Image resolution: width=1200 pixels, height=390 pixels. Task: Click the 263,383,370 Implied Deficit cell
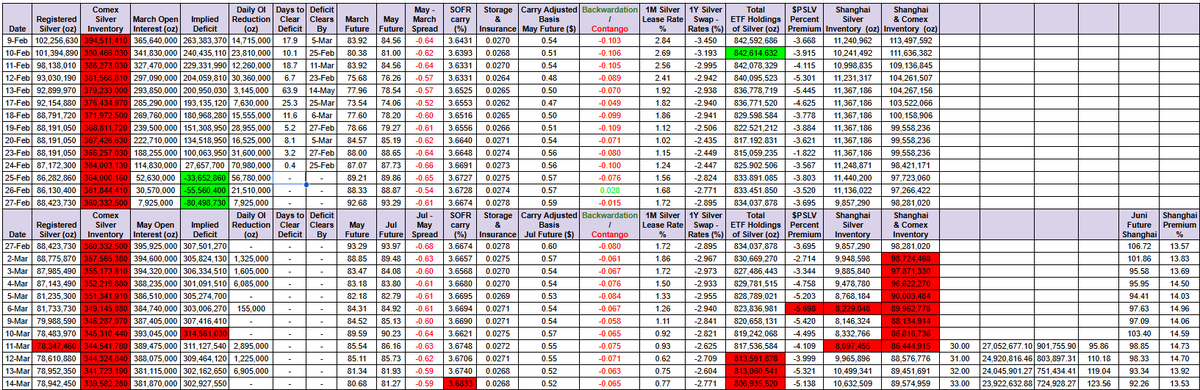pyautogui.click(x=203, y=41)
